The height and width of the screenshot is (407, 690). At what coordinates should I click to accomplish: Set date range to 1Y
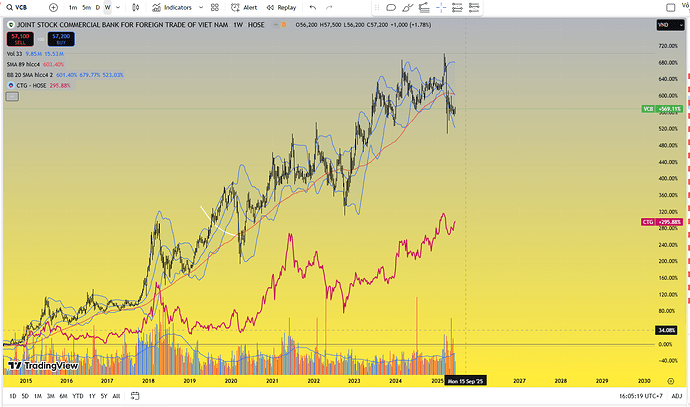[92, 396]
